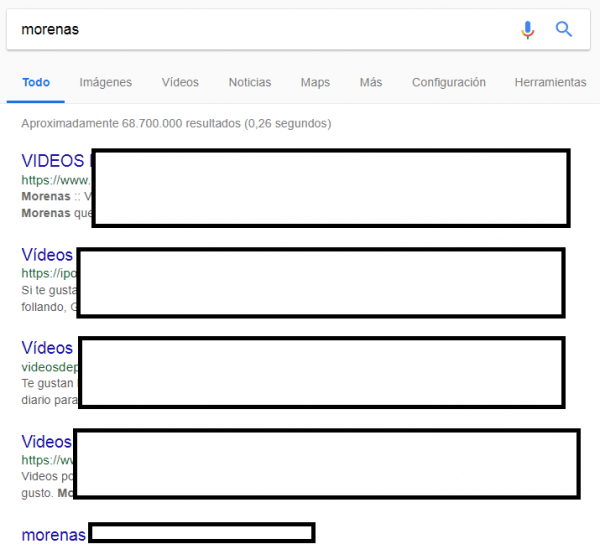Click the 'videosdep' green URL text

[50, 367]
